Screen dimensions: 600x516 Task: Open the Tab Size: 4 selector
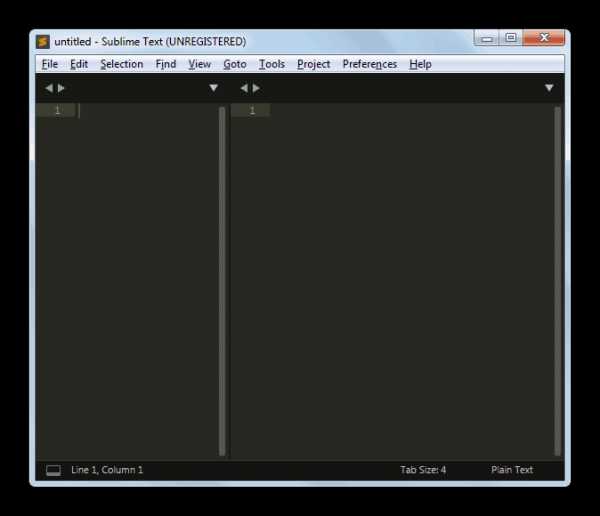(x=423, y=470)
